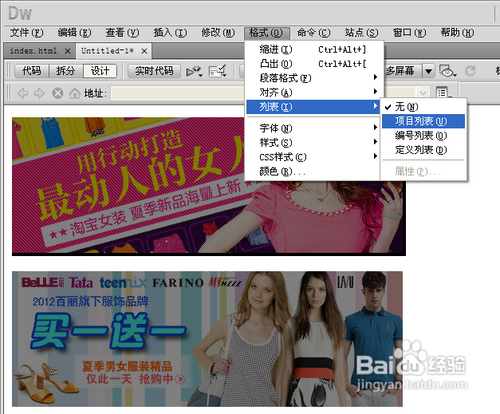Image resolution: width=500 pixels, height=414 pixels.
Task: Close the Untitled-1 tab
Action: 144,51
